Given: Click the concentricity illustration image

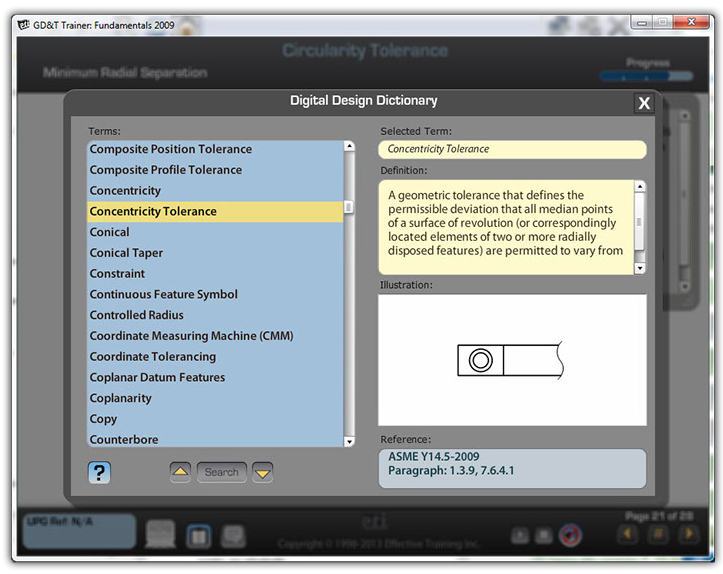Looking at the screenshot, I should point(512,360).
